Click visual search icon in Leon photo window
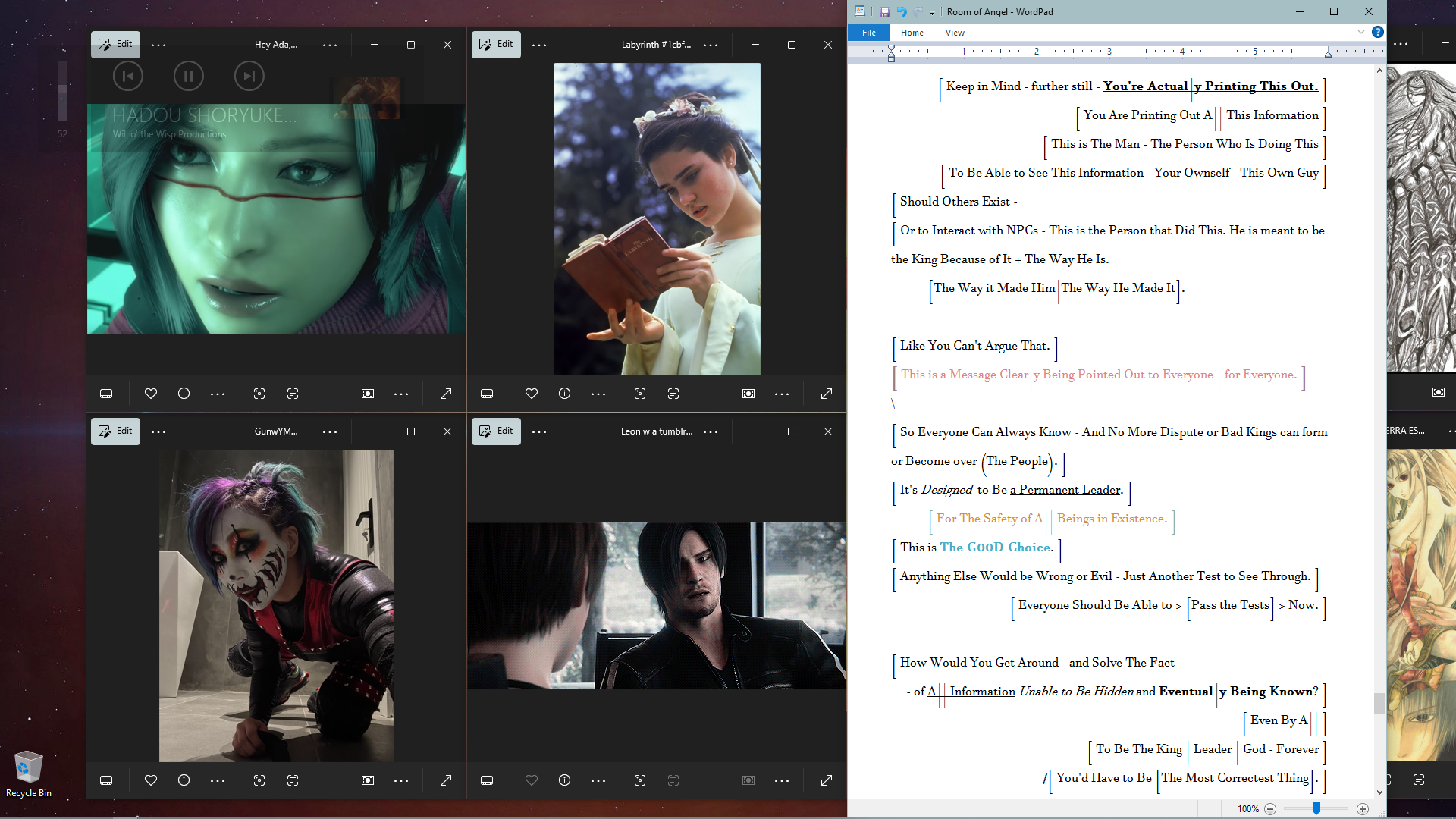This screenshot has height=819, width=1456. click(x=640, y=780)
